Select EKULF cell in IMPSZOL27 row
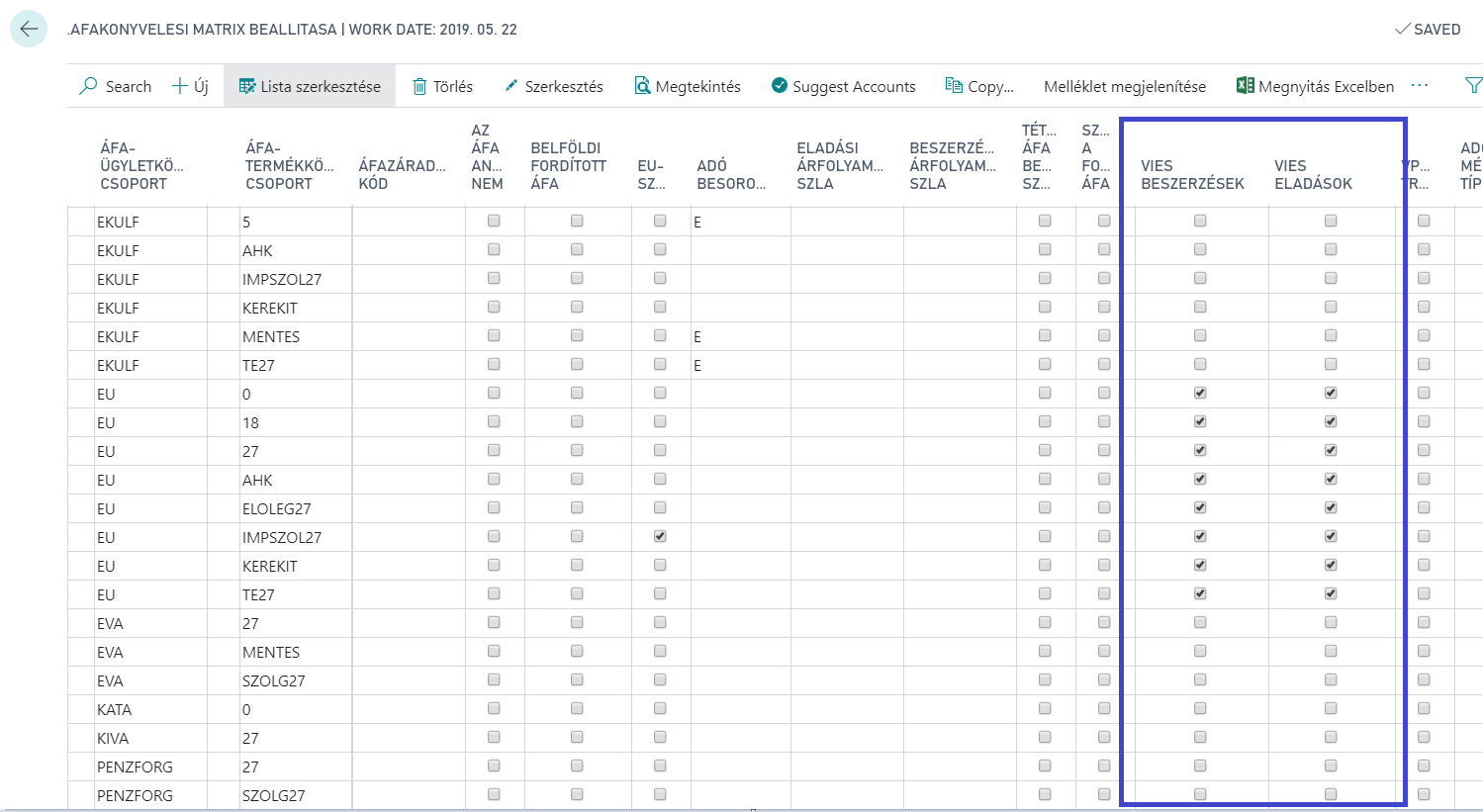Image resolution: width=1483 pixels, height=812 pixels. 150,279
